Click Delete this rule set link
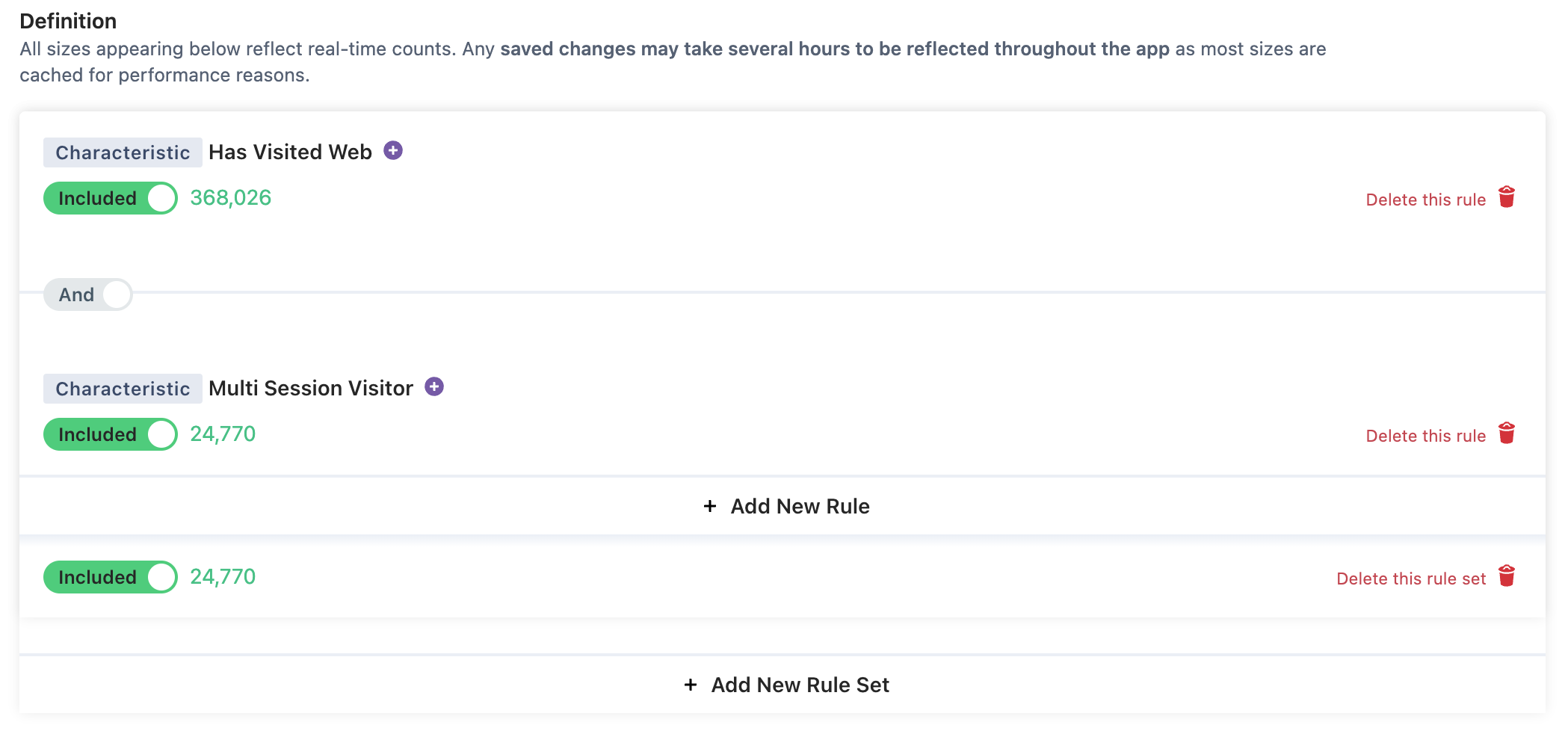This screenshot has height=731, width=1568. pos(1411,579)
